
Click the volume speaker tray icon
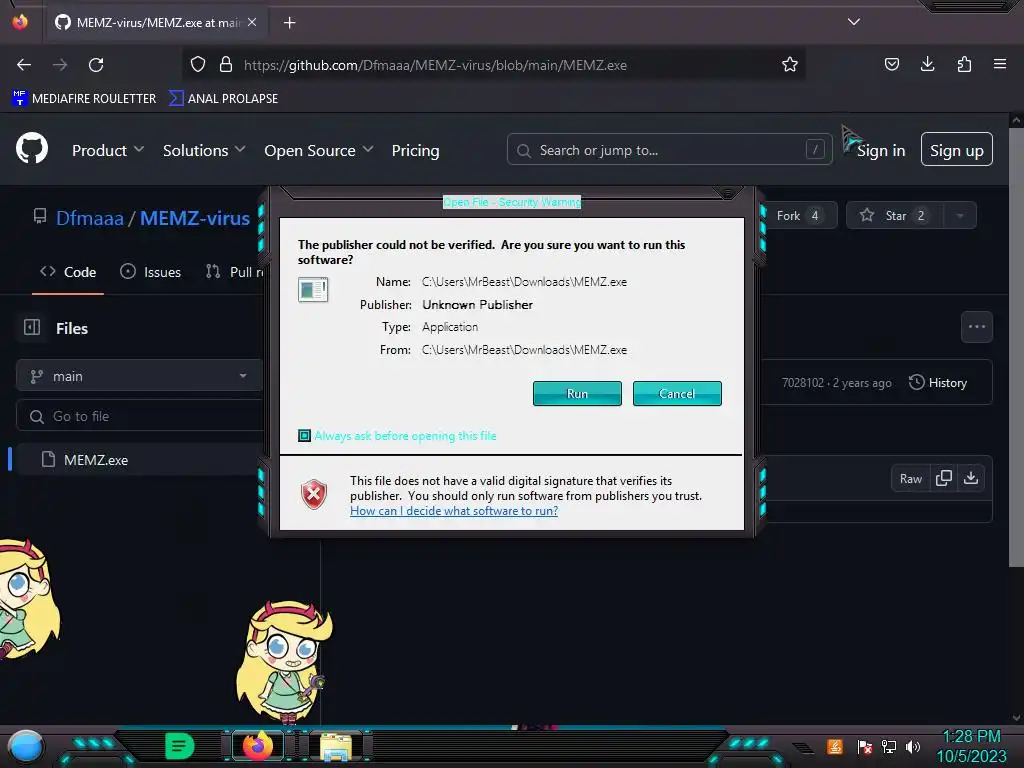point(913,746)
